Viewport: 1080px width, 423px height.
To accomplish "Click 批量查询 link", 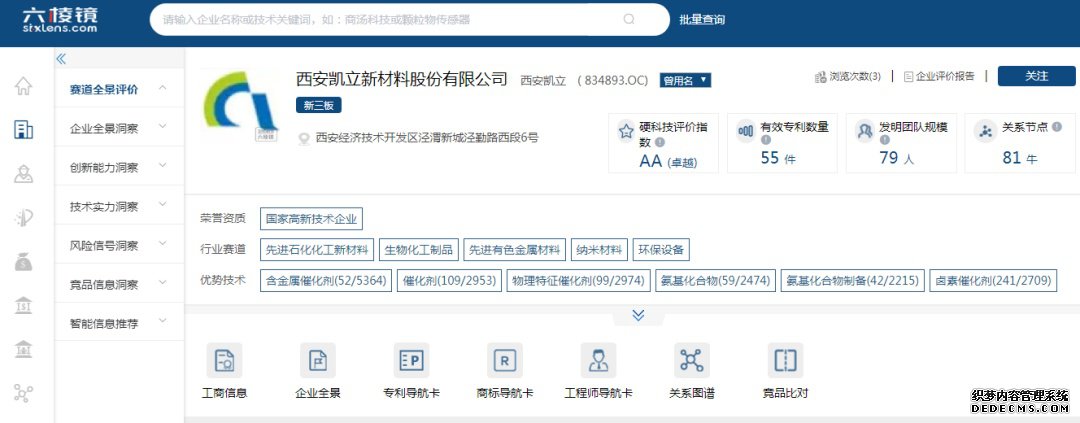I will point(702,20).
